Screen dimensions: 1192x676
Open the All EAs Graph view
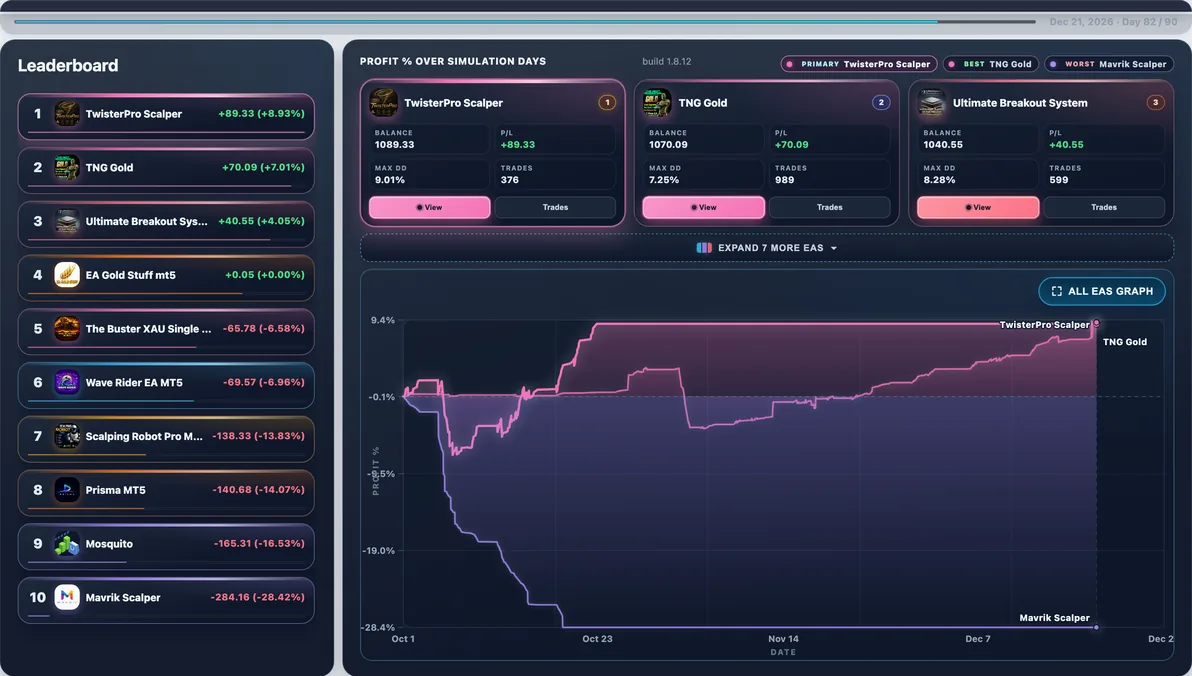[x=1102, y=291]
